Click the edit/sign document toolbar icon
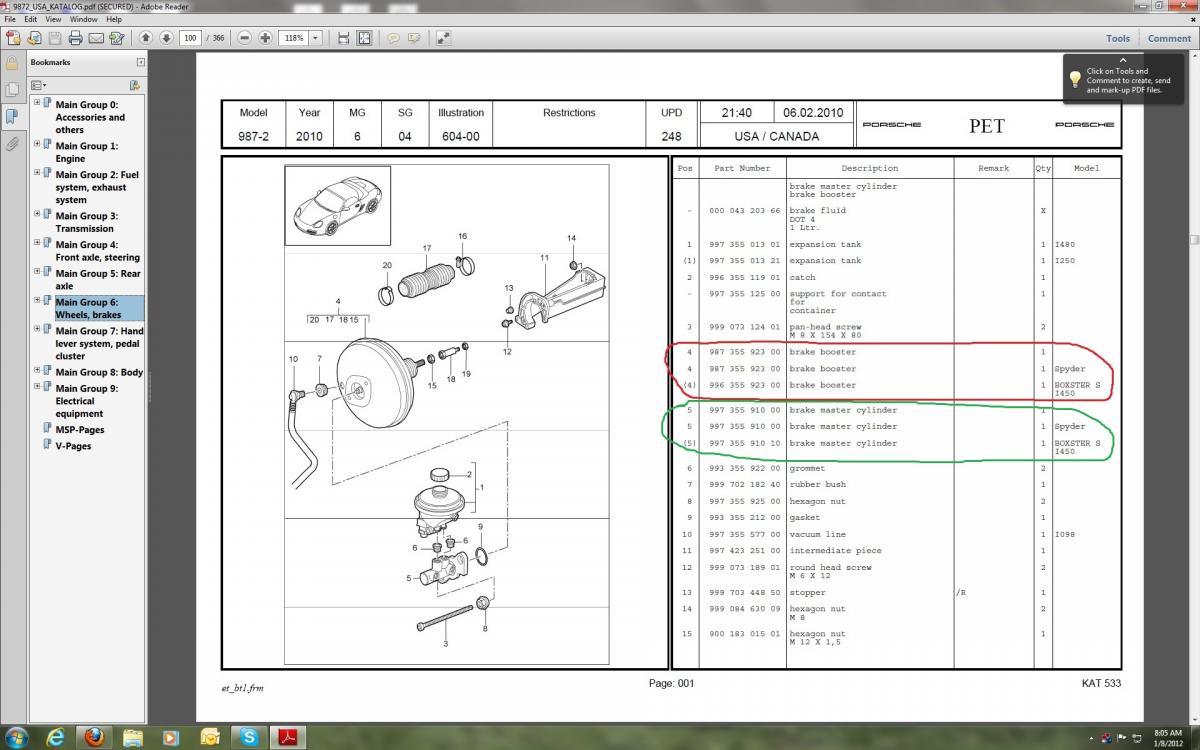1200x750 pixels. (117, 38)
